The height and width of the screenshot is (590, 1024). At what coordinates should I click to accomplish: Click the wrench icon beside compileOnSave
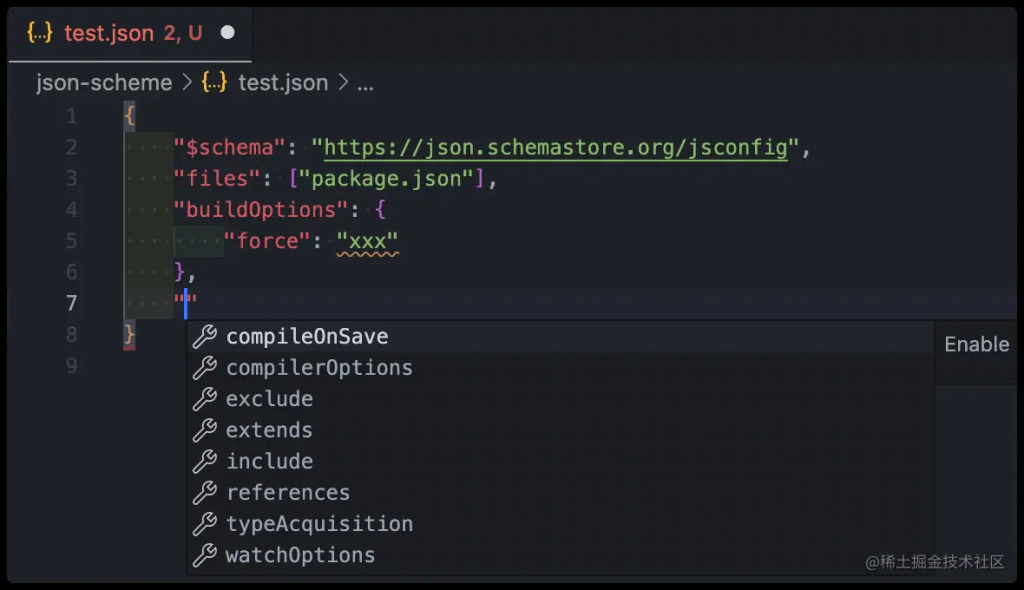pos(206,337)
